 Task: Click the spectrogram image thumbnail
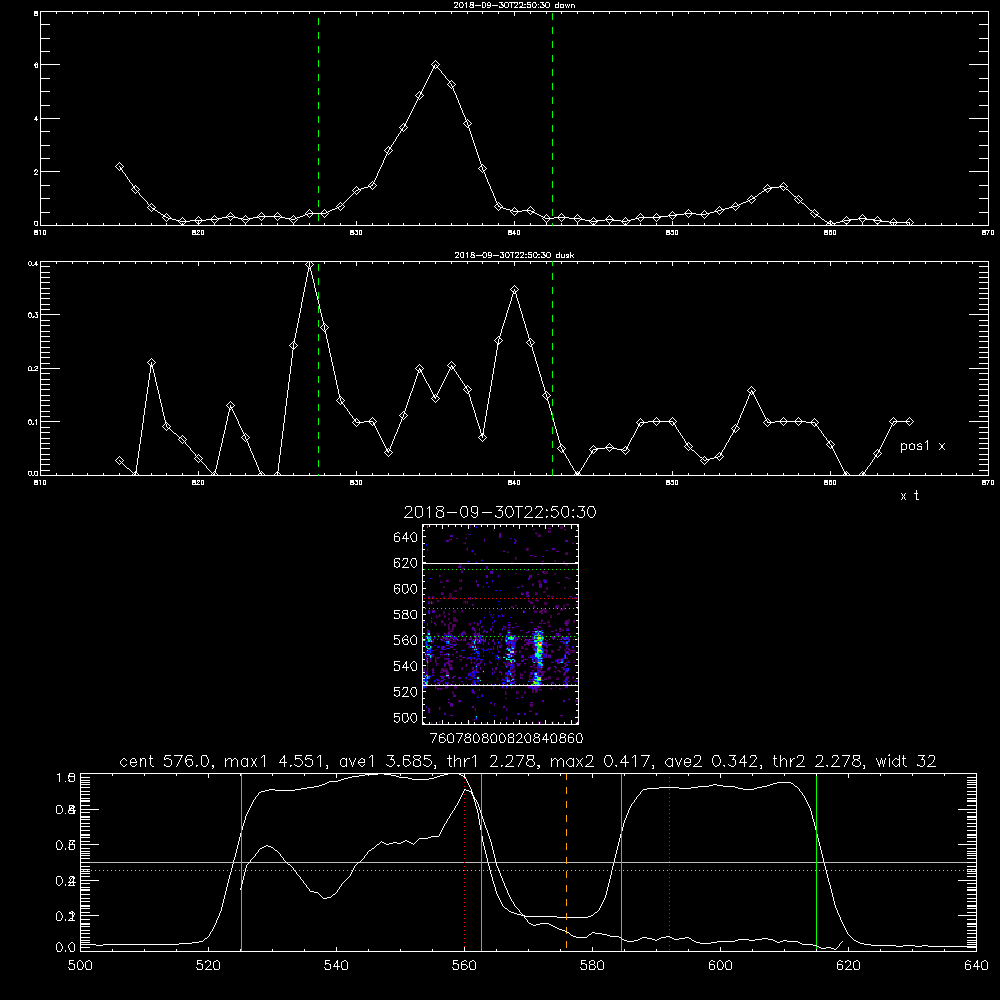pyautogui.click(x=500, y=624)
